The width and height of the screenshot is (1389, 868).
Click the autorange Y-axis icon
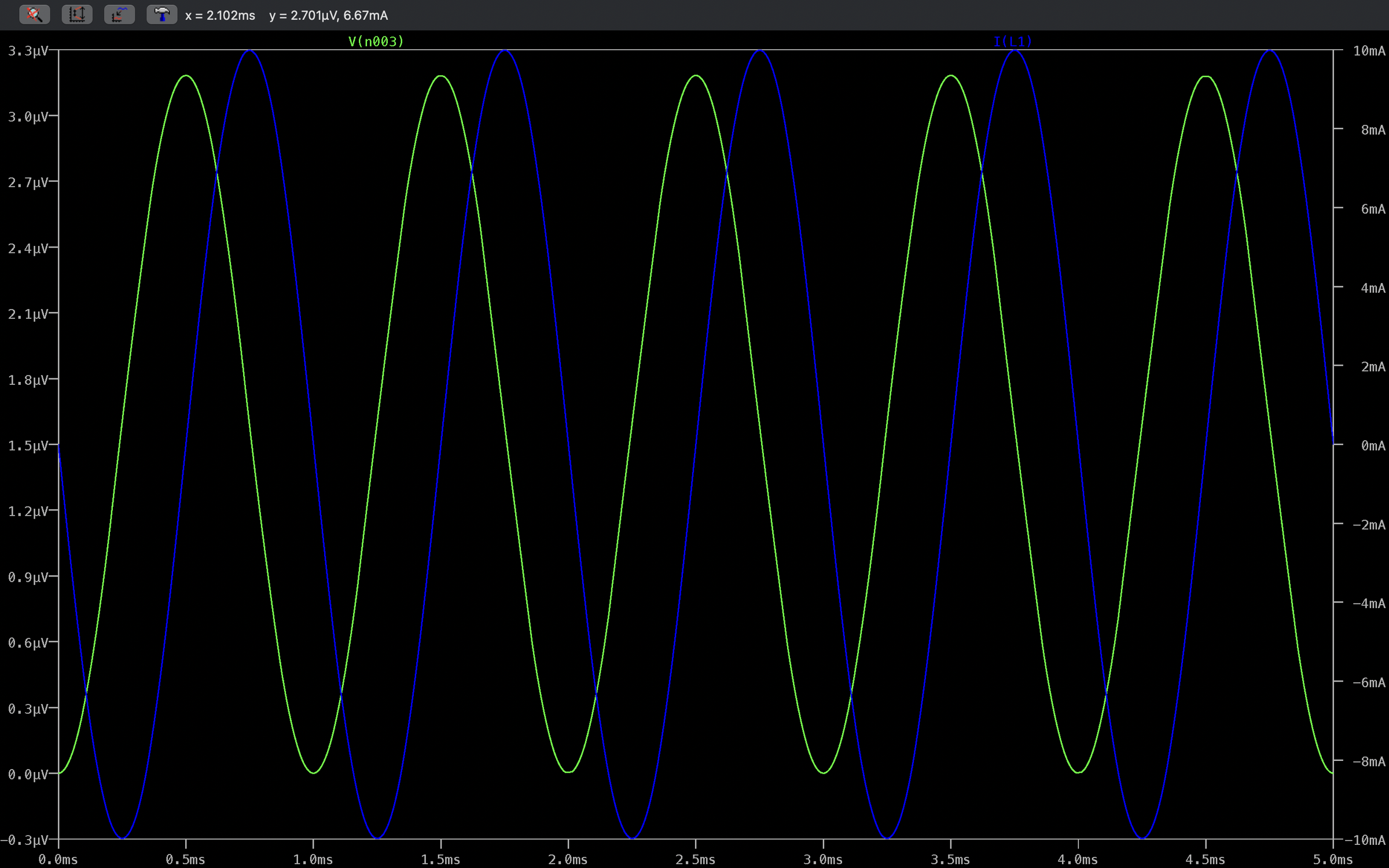(x=77, y=14)
